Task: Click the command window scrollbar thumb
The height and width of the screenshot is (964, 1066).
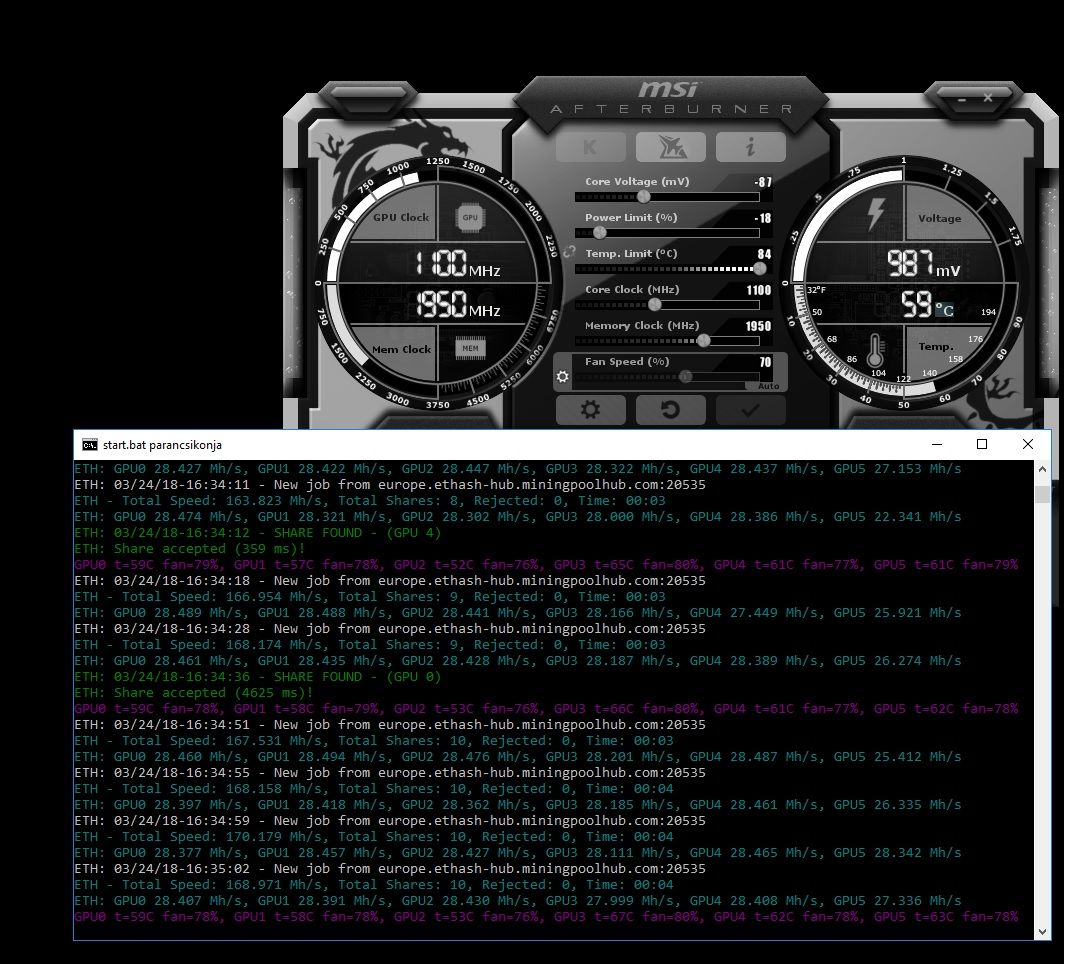Action: 1042,494
